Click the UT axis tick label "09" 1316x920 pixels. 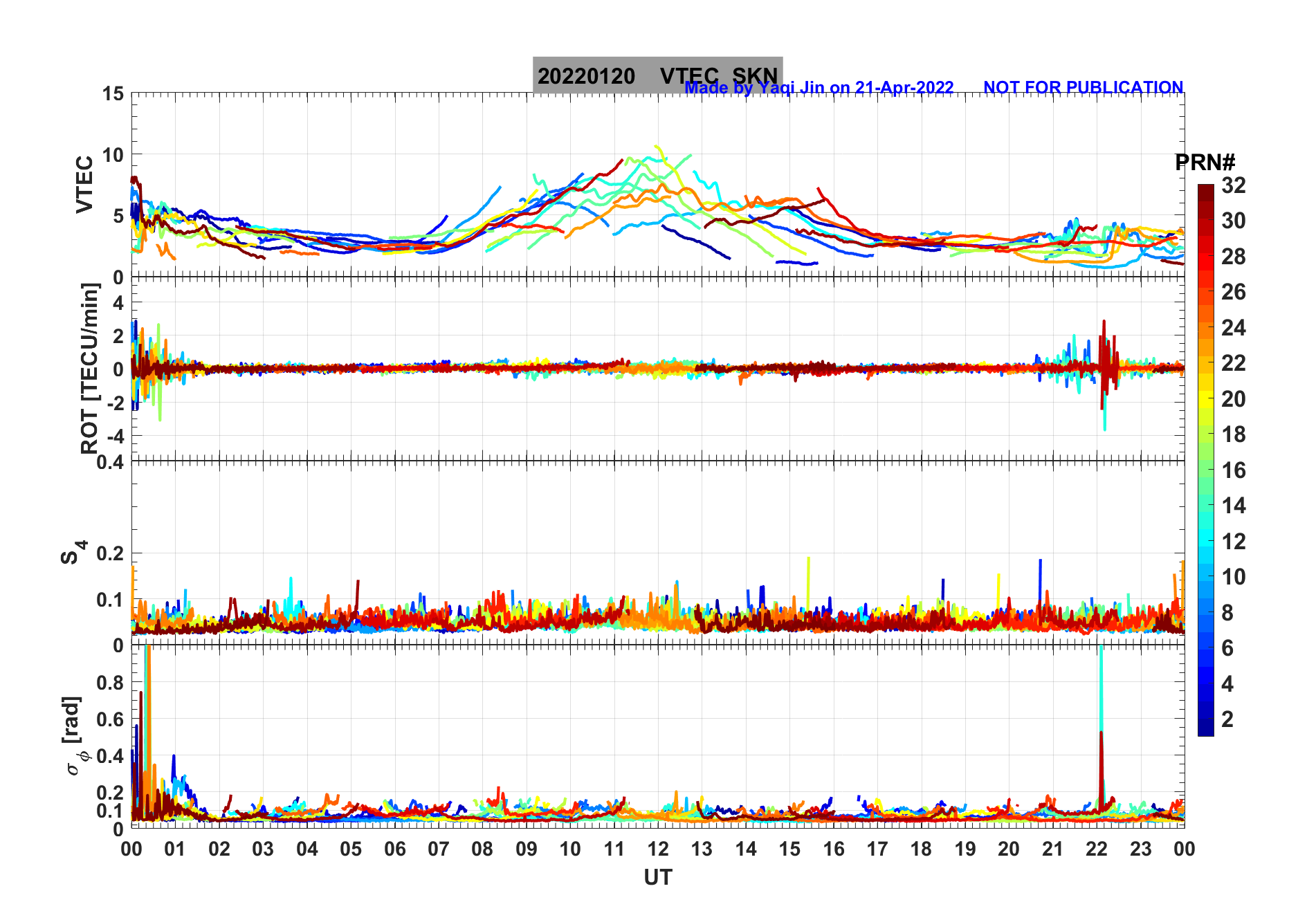pyautogui.click(x=527, y=849)
